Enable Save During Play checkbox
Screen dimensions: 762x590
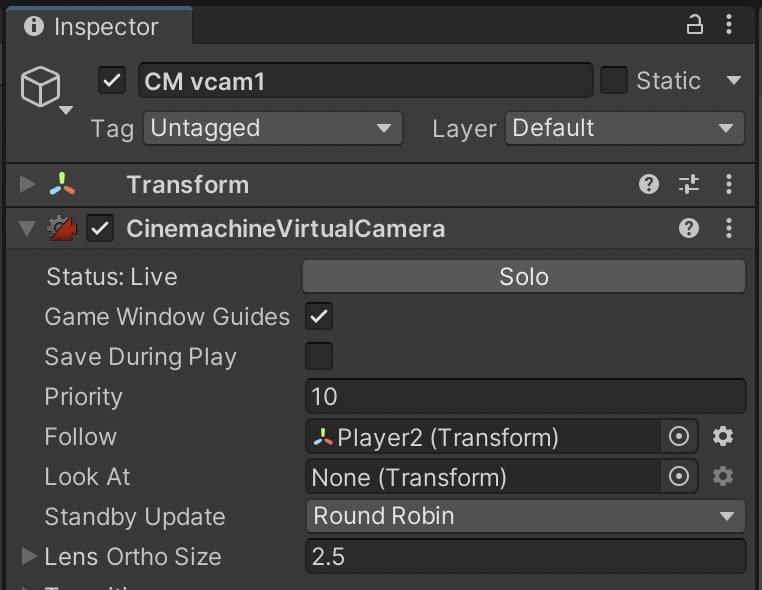pos(319,357)
